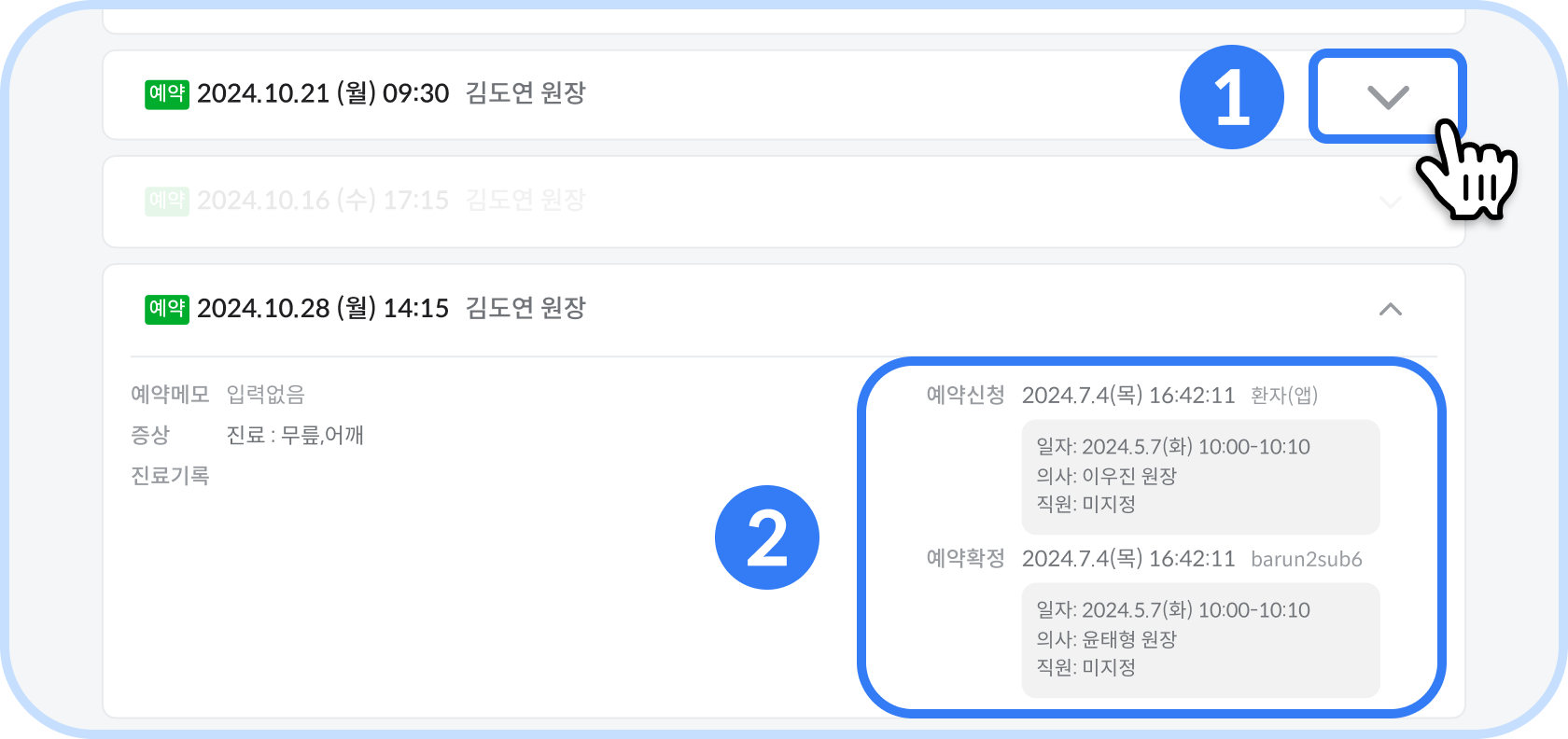Collapse the 2024.10.28 reservation chevron

pos(1391,309)
